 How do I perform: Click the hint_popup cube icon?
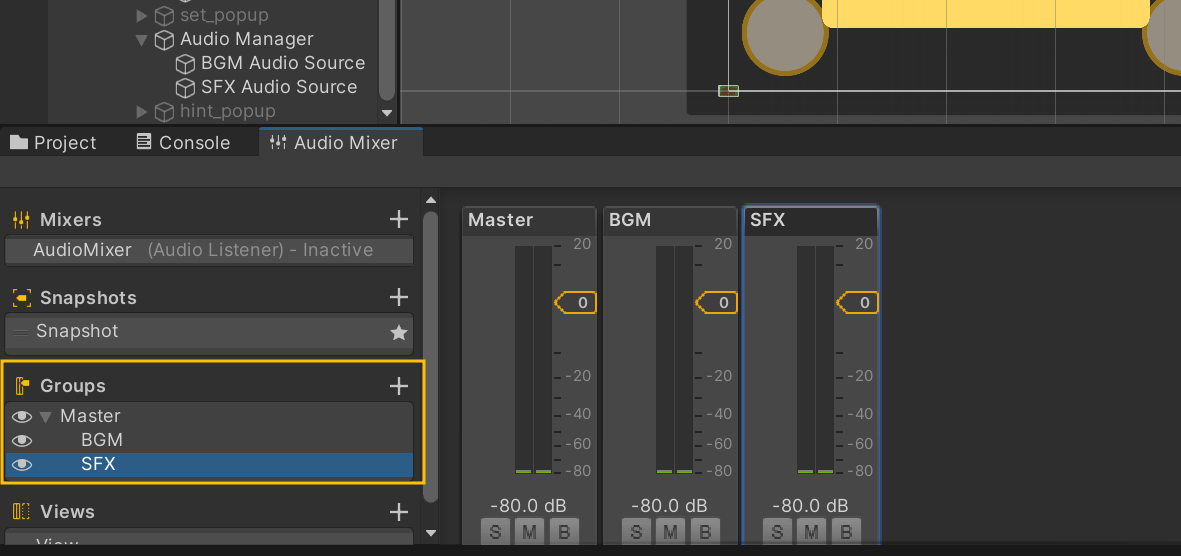164,112
